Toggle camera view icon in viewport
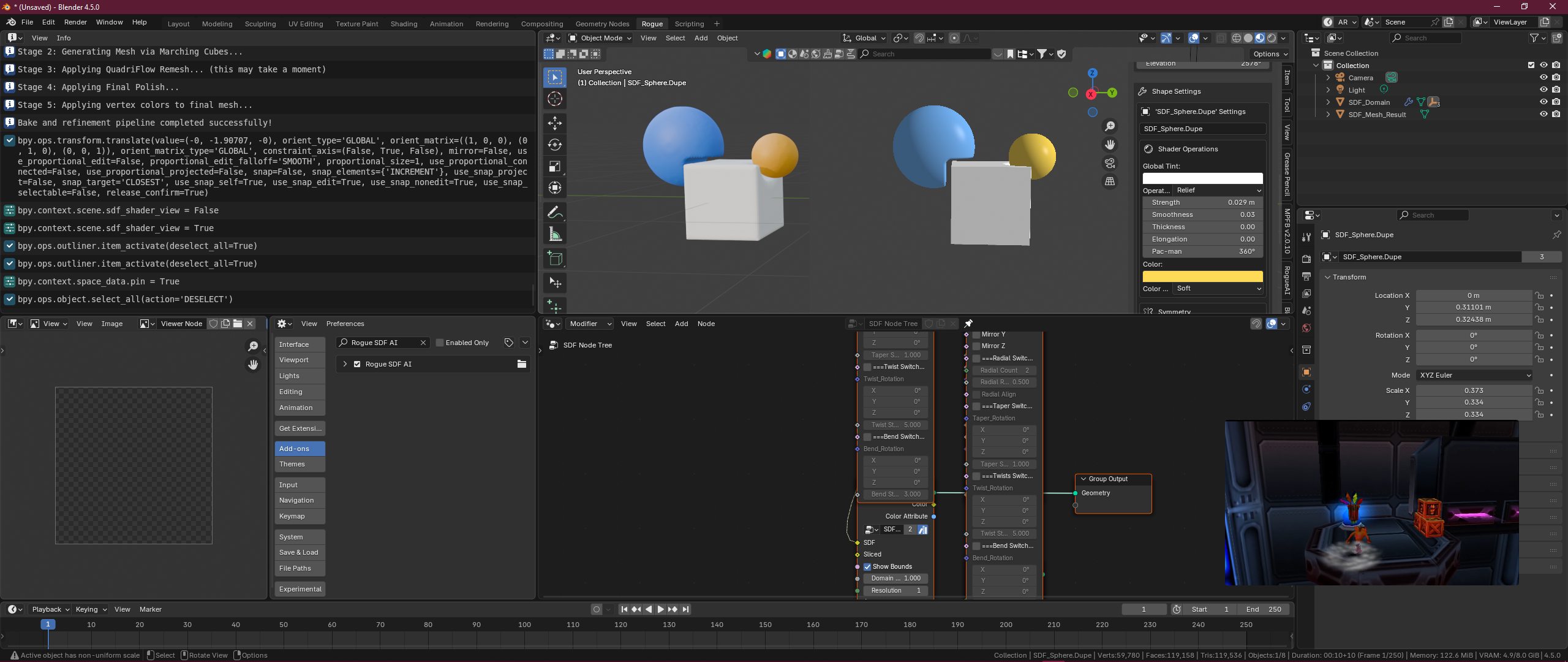Viewport: 1568px width, 662px height. coord(1110,163)
